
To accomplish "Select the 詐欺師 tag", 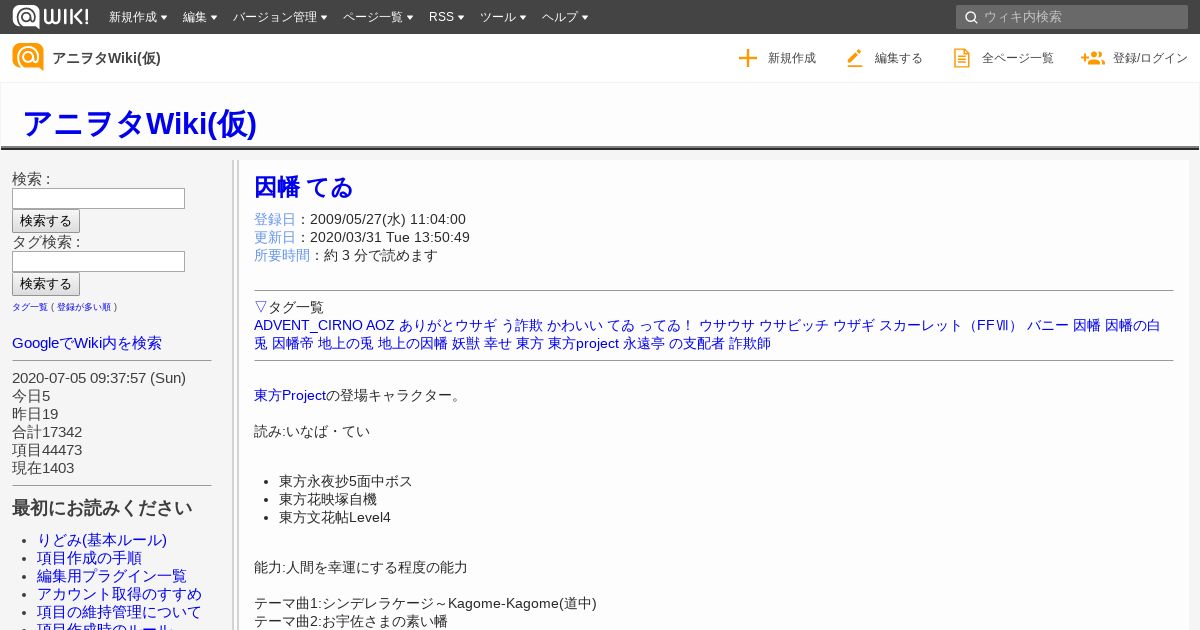I will 749,343.
